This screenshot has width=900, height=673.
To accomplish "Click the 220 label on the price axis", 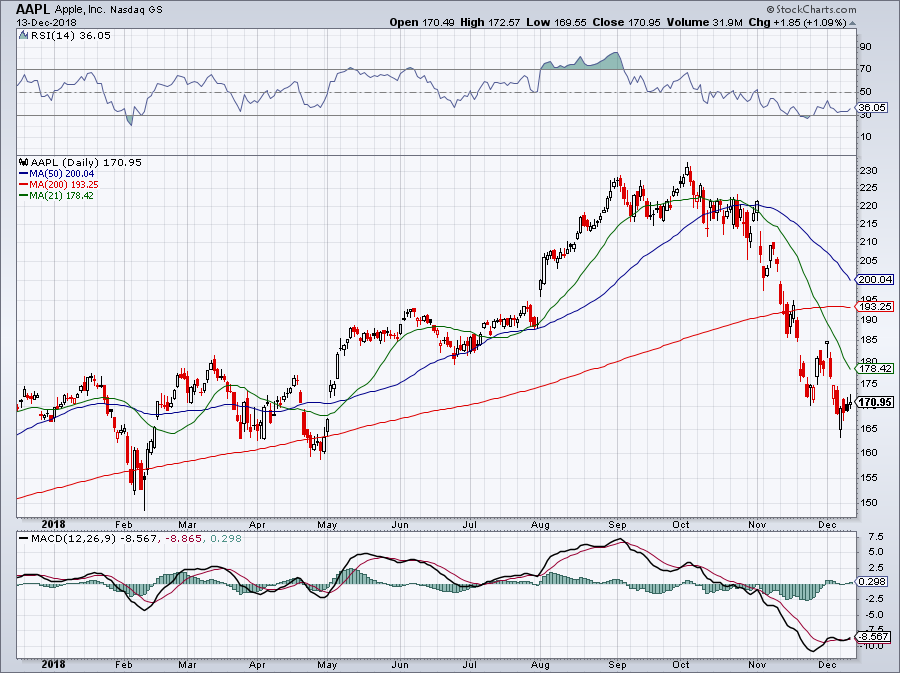I will 868,206.
